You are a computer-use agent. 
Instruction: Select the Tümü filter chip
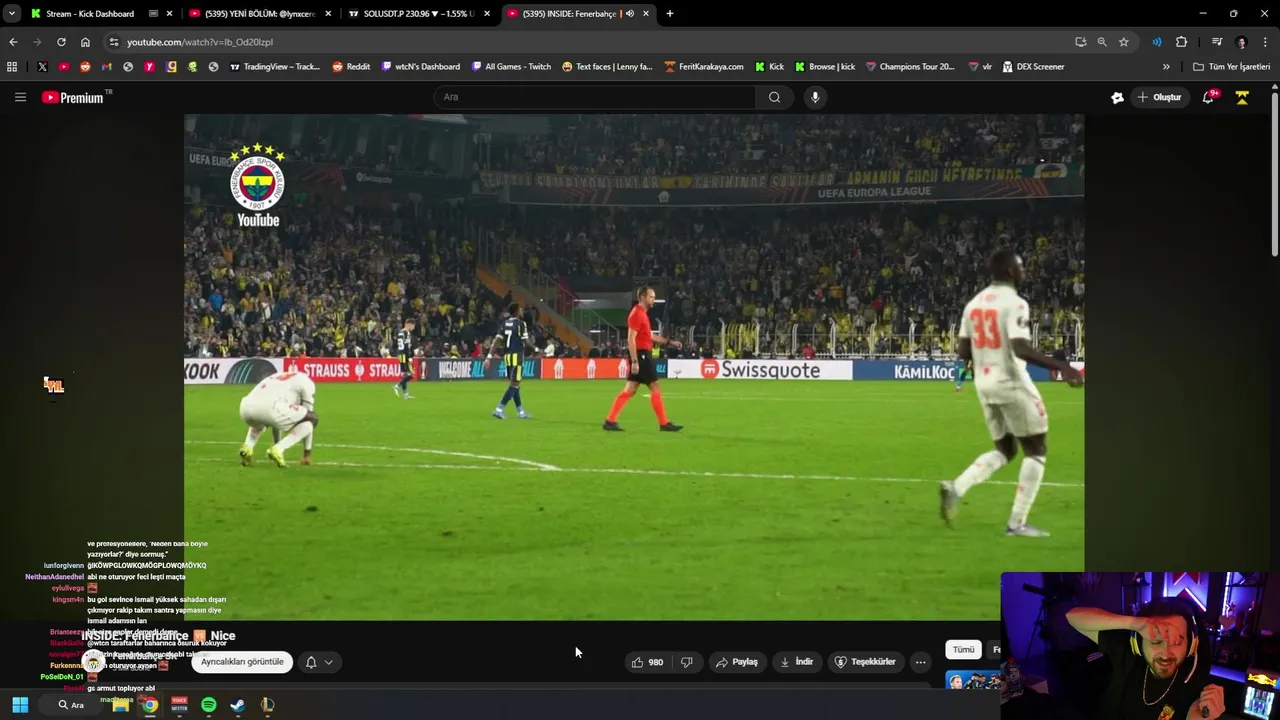[x=963, y=650]
